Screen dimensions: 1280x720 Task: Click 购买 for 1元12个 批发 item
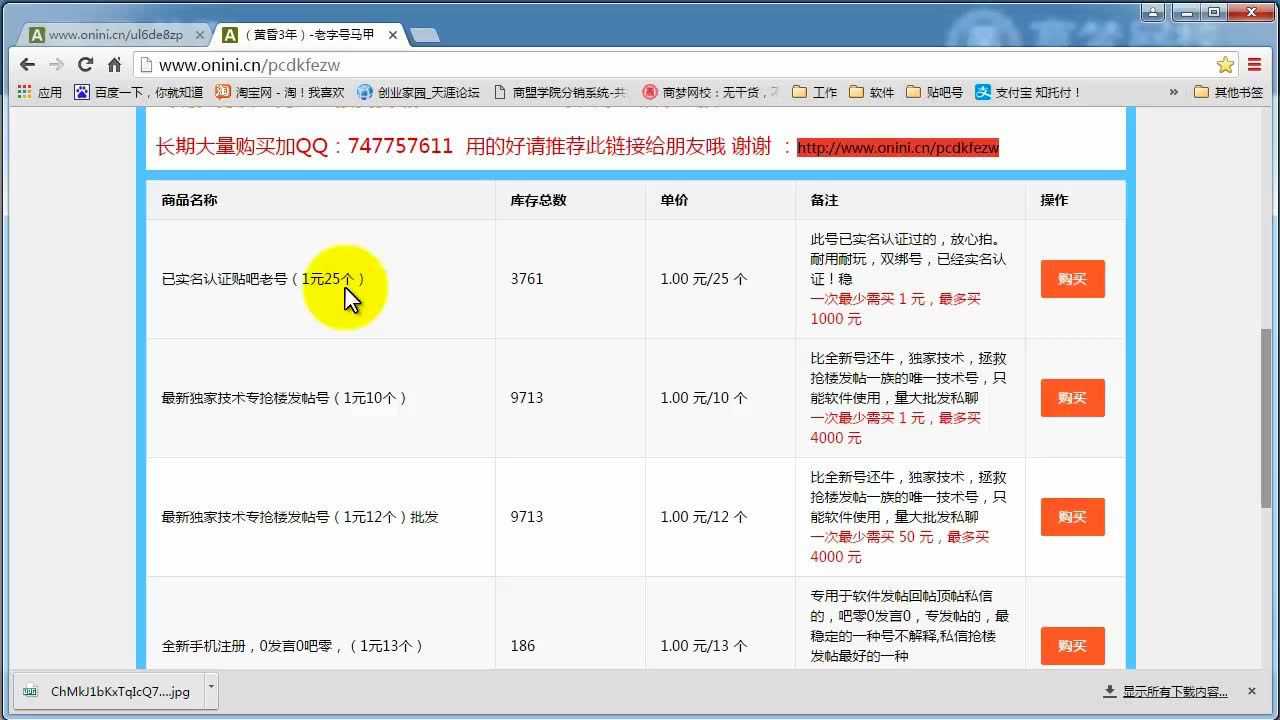[1072, 517]
